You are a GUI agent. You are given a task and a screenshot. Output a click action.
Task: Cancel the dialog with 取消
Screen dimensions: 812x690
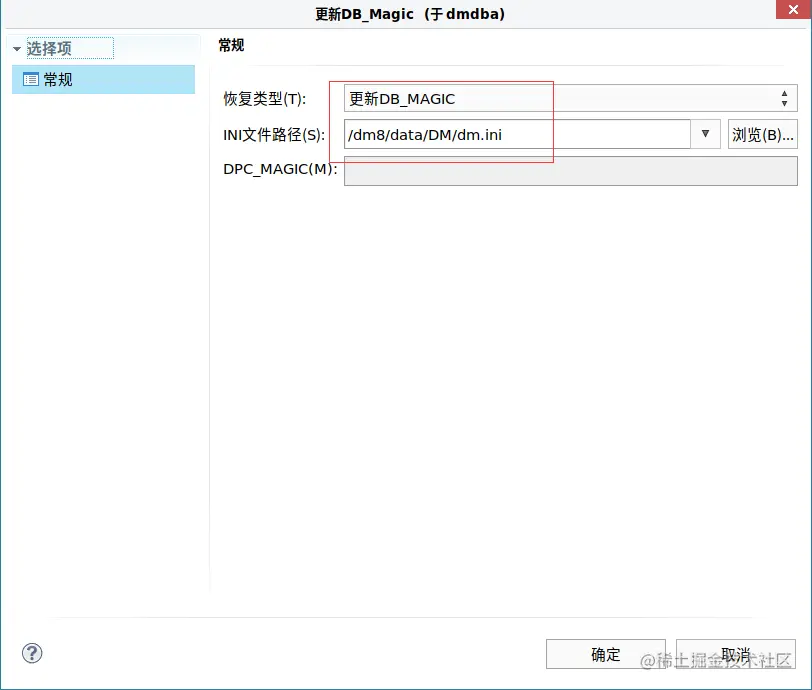pyautogui.click(x=737, y=654)
